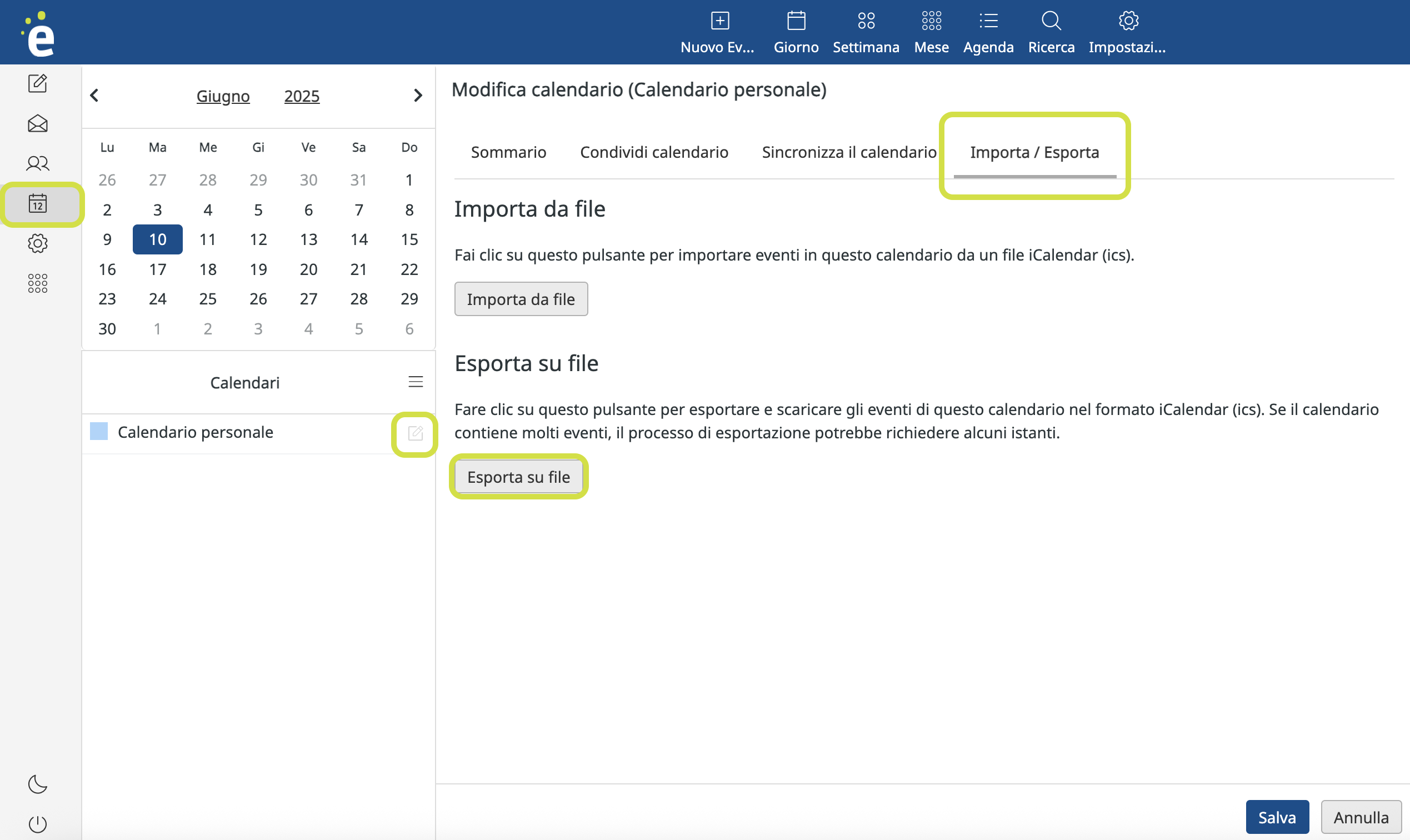Open the Giugno month selector
This screenshot has width=1410, height=840.
point(223,96)
